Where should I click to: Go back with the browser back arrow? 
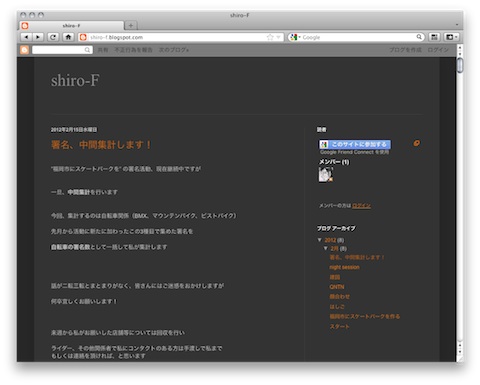[x=26, y=37]
